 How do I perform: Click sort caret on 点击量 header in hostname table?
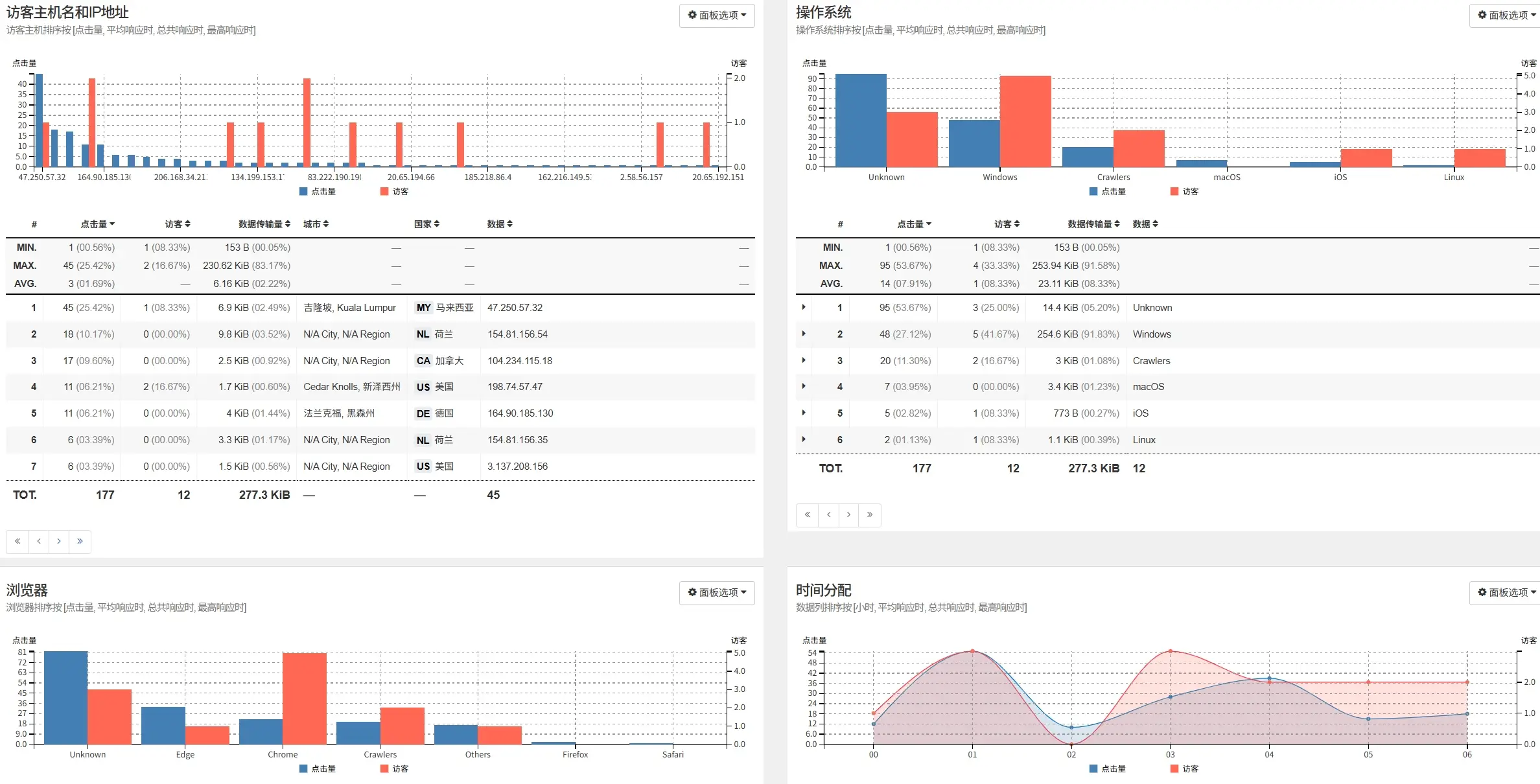pyautogui.click(x=111, y=224)
